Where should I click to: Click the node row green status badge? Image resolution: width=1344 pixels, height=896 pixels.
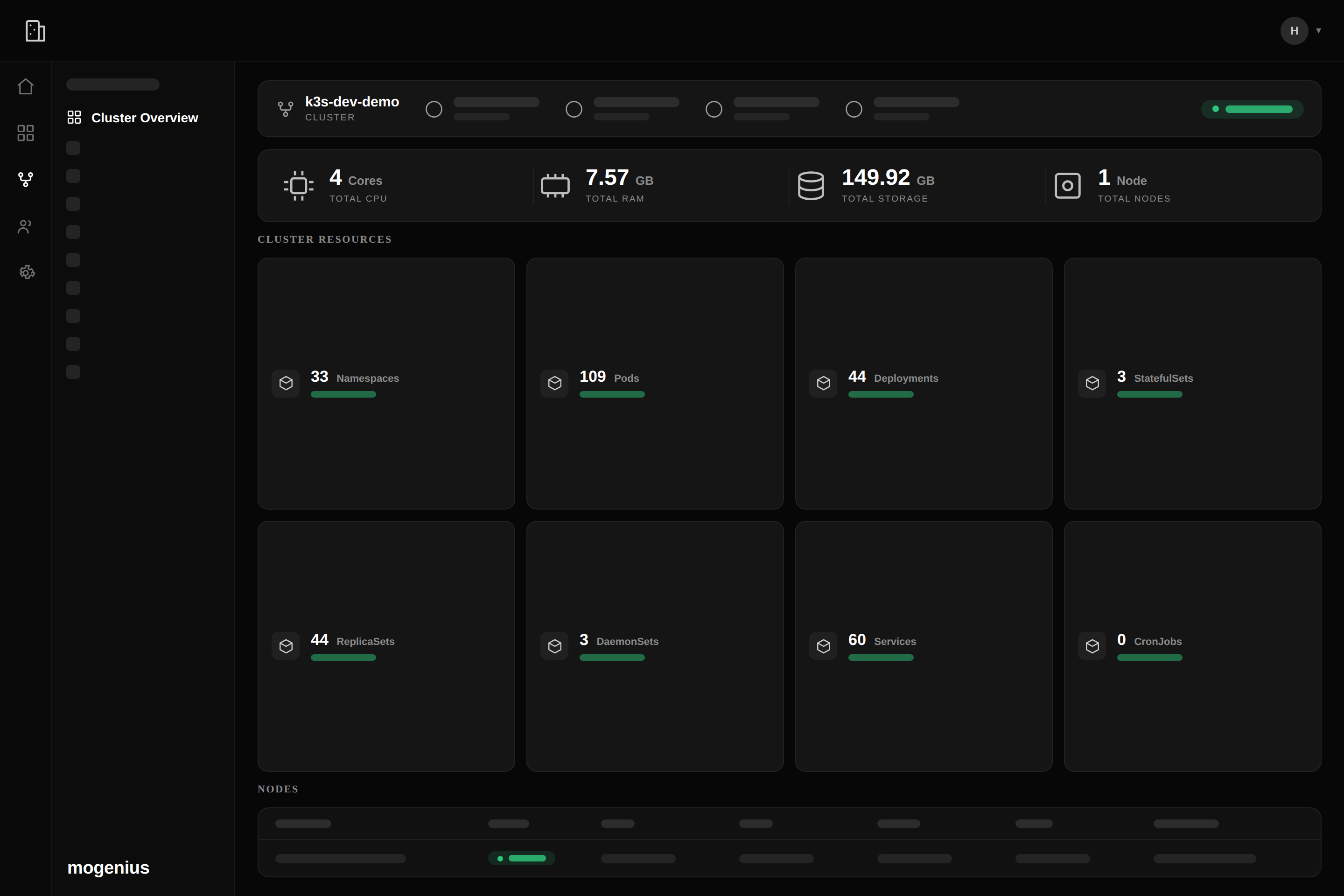522,858
